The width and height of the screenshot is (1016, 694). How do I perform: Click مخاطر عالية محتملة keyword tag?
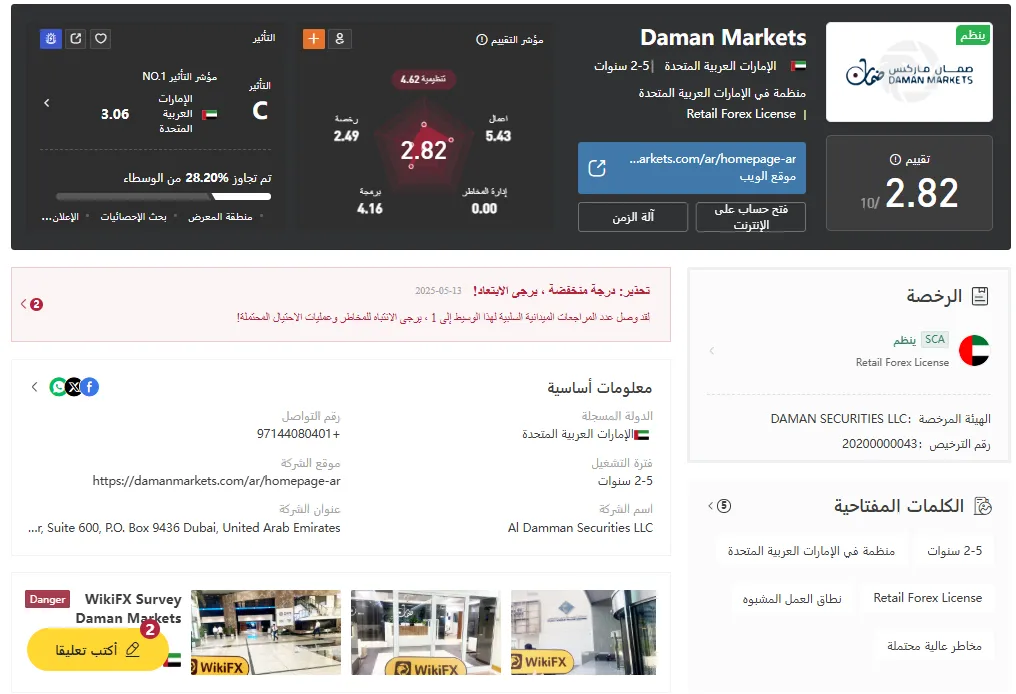934,646
